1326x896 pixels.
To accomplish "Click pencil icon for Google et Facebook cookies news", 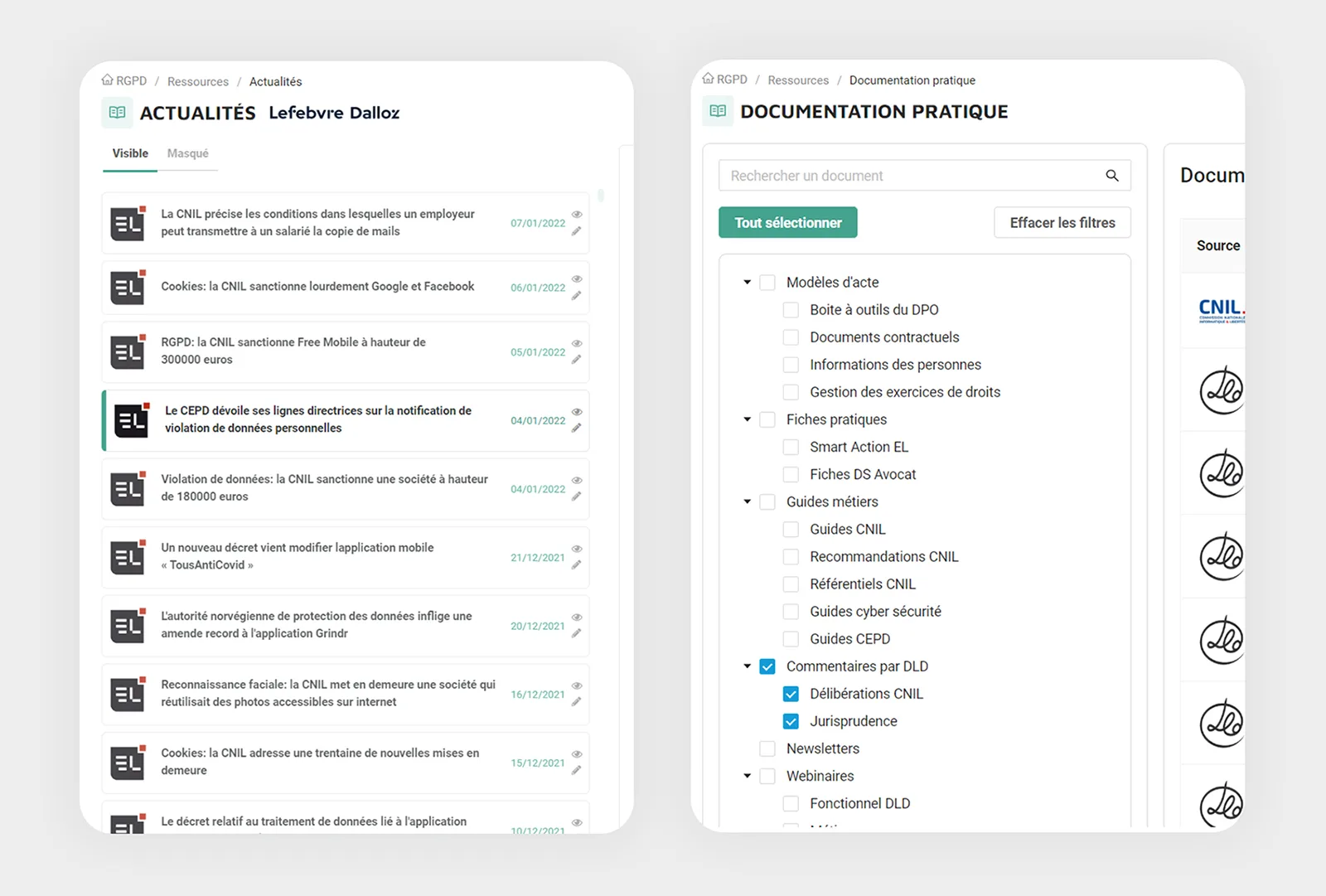I will (x=576, y=296).
